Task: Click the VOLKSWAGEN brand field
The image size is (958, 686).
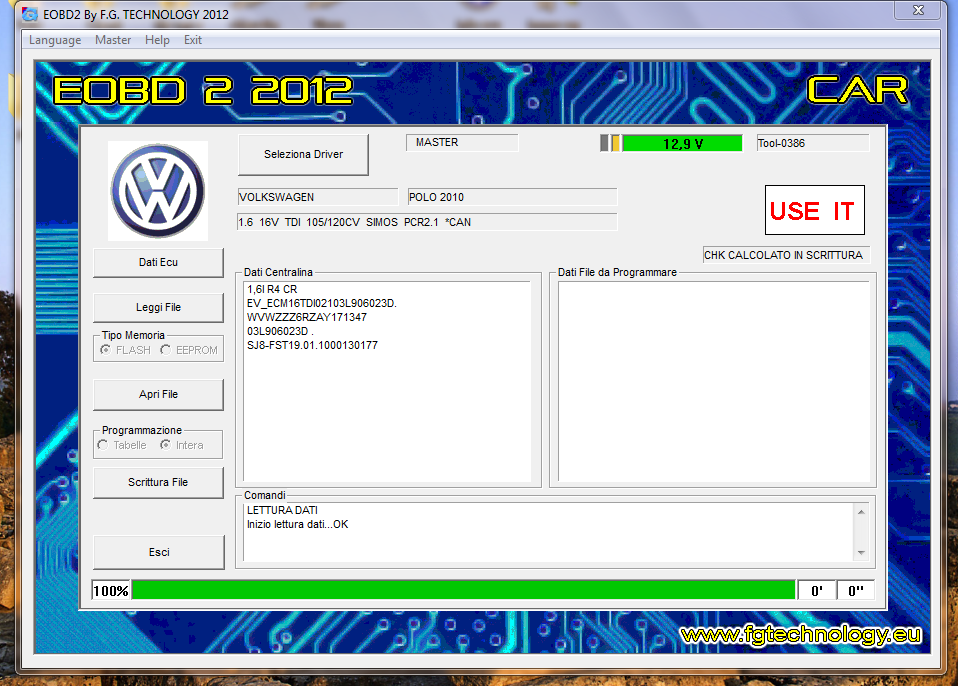Action: [317, 197]
